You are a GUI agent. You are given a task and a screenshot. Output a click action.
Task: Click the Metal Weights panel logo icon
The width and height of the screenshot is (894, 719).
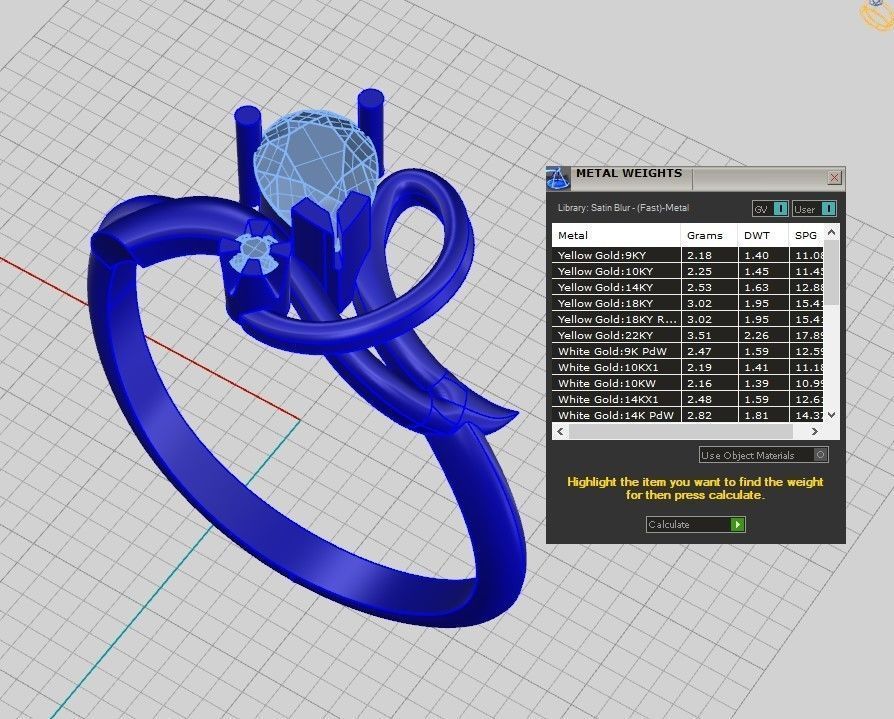(x=558, y=178)
